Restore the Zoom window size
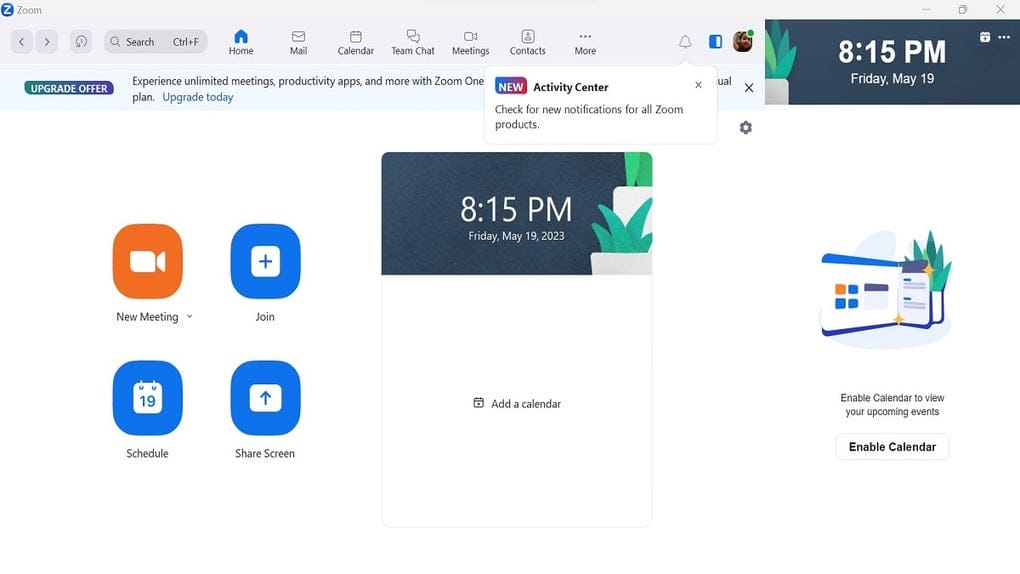 coord(963,10)
